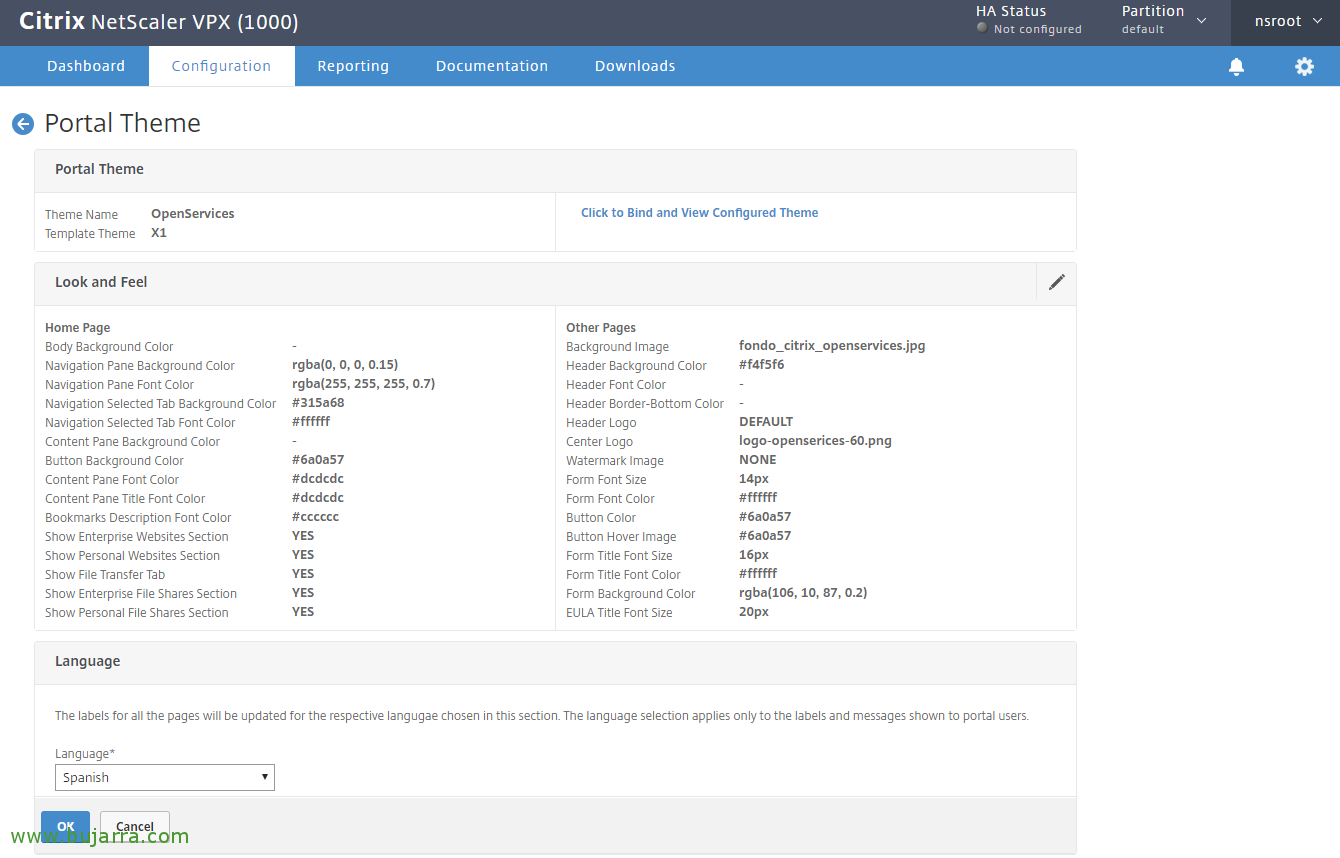1340x858 pixels.
Task: Click the Body Background Color label
Action: click(109, 347)
